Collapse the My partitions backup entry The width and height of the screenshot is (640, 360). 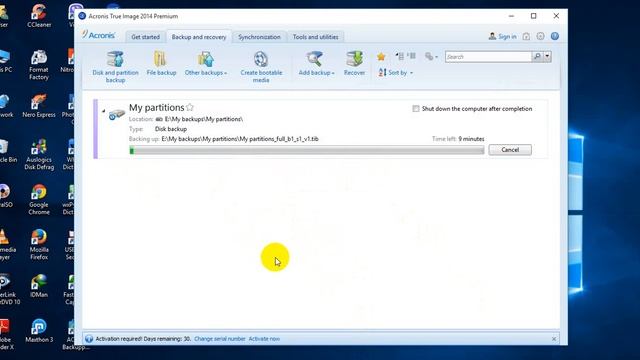[103, 111]
